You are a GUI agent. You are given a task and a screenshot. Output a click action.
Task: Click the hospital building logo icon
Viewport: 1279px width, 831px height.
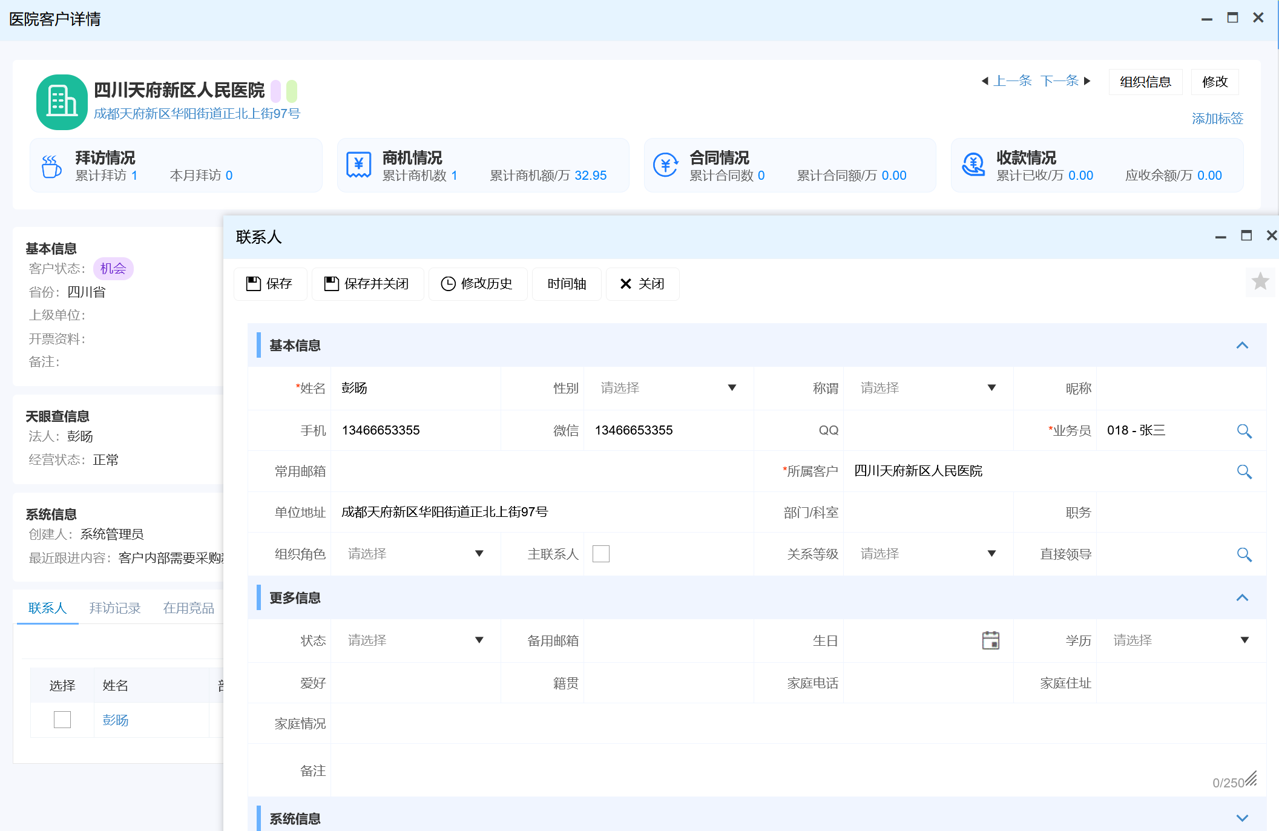coord(61,102)
